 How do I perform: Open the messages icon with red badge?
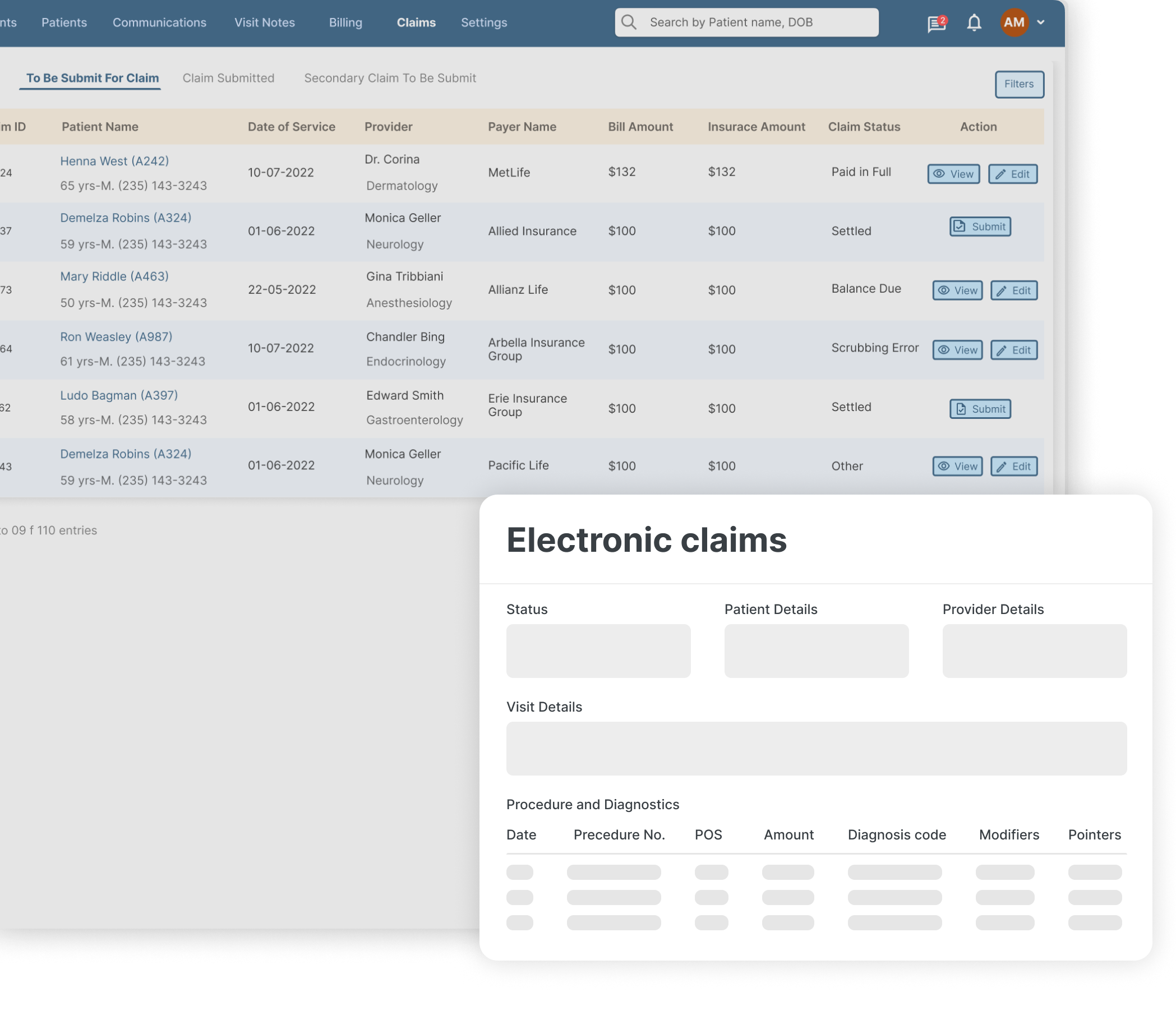click(936, 24)
